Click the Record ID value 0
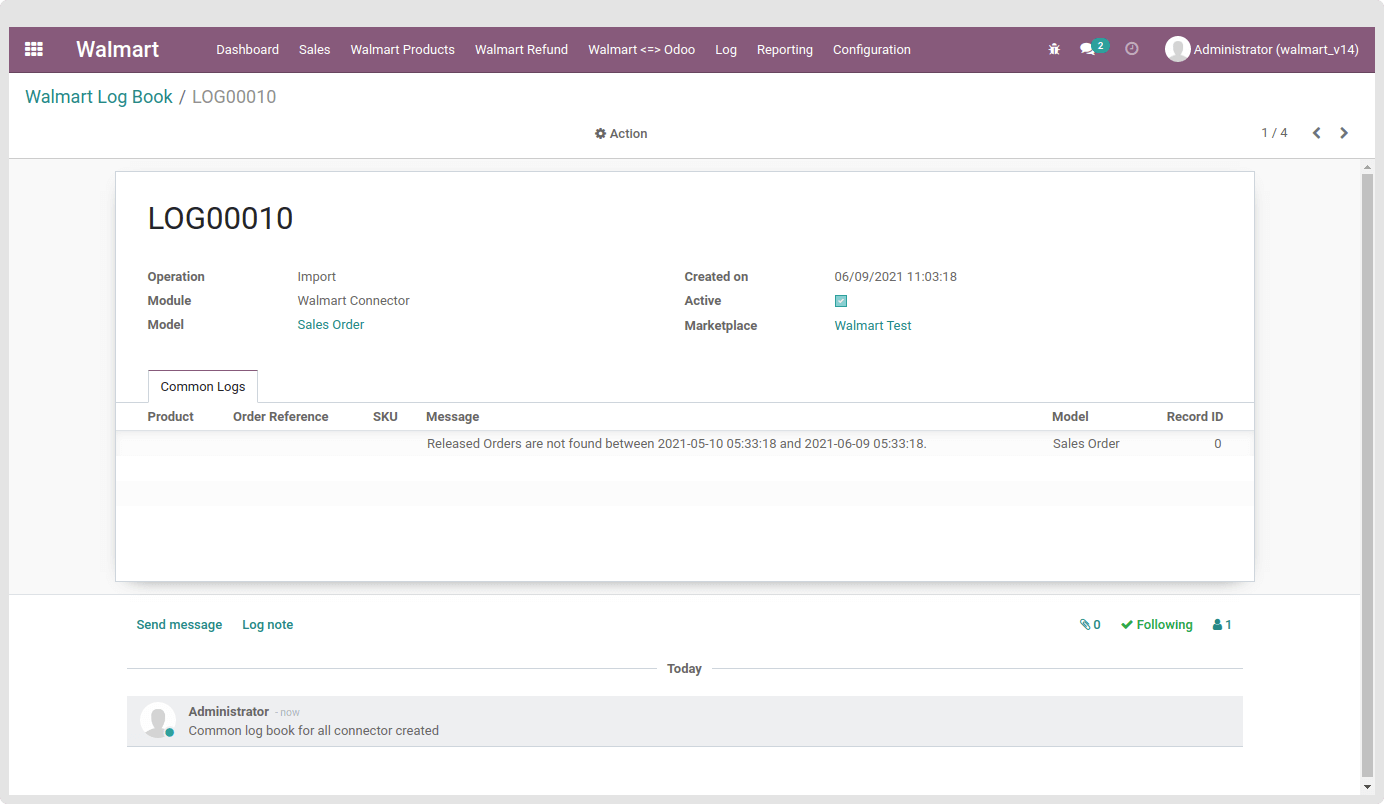Image resolution: width=1384 pixels, height=804 pixels. tap(1217, 444)
